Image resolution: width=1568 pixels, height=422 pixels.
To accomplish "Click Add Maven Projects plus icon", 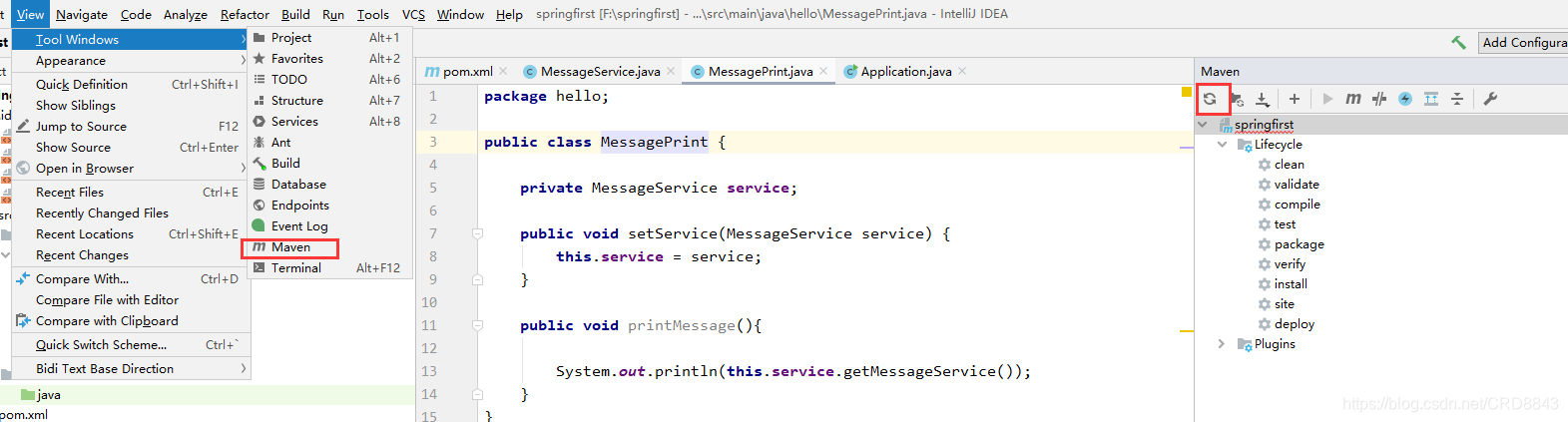I will tap(1295, 99).
